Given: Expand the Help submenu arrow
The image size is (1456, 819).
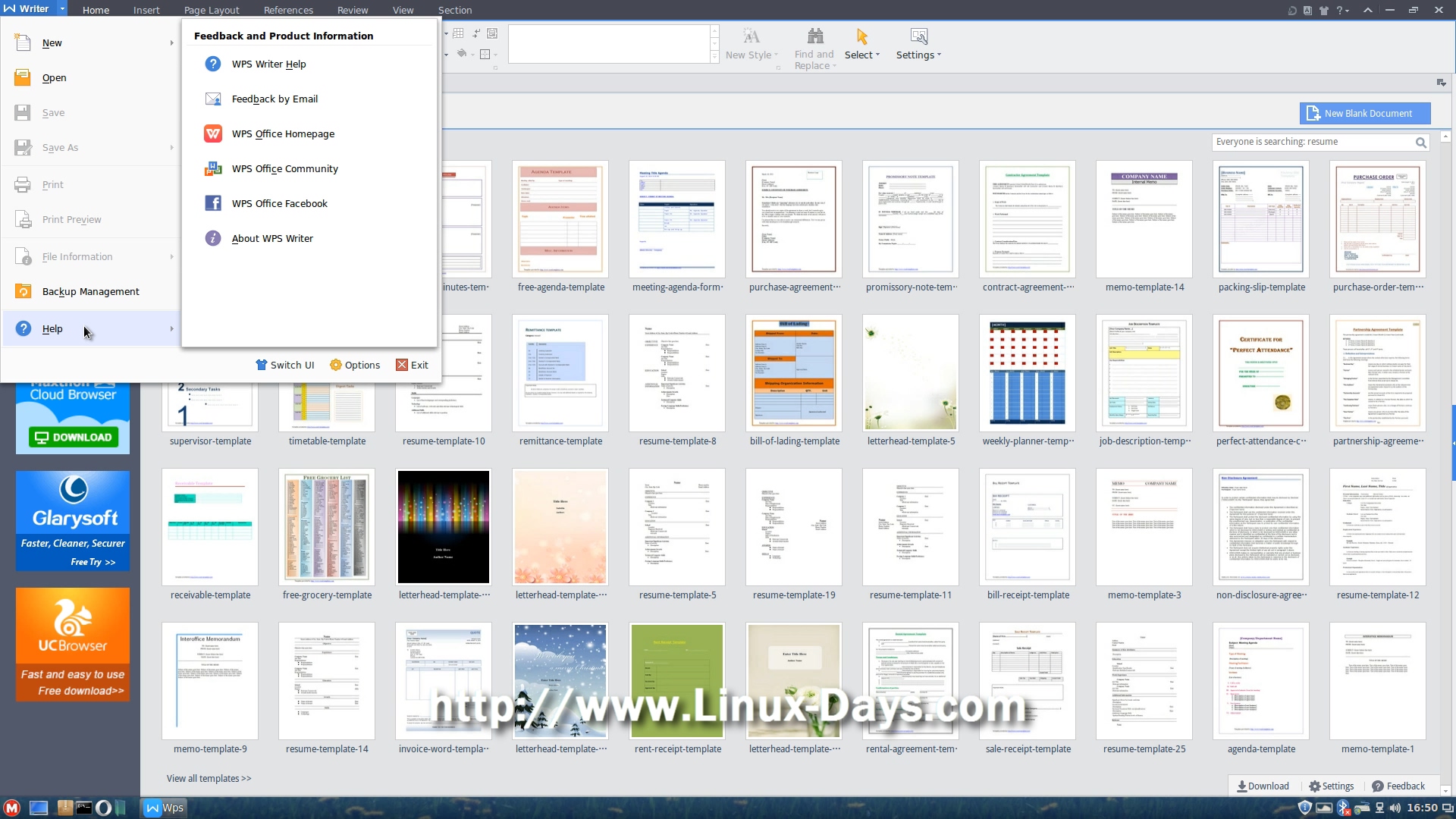Looking at the screenshot, I should (172, 329).
